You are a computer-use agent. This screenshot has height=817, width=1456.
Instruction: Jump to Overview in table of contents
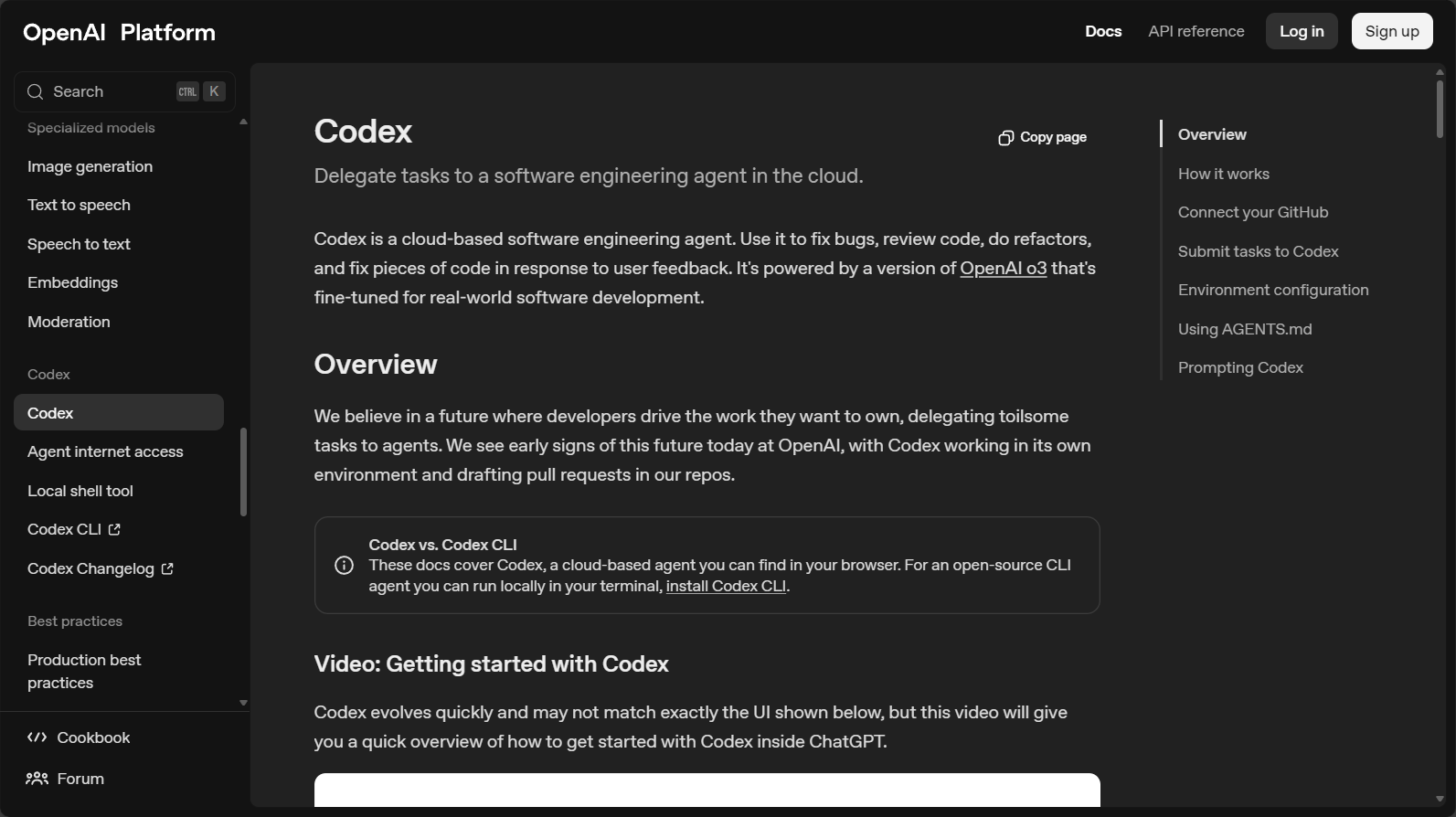(1212, 134)
